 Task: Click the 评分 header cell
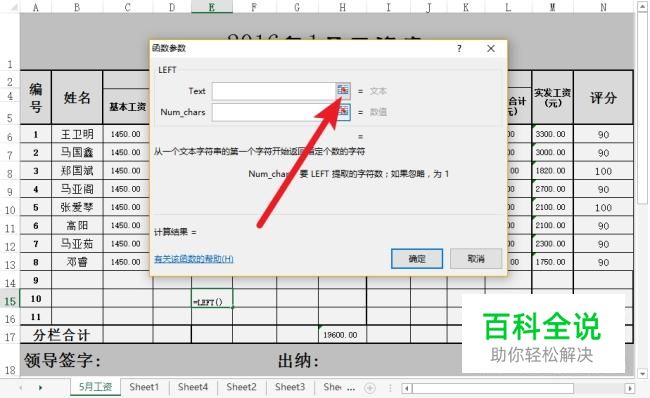[603, 97]
